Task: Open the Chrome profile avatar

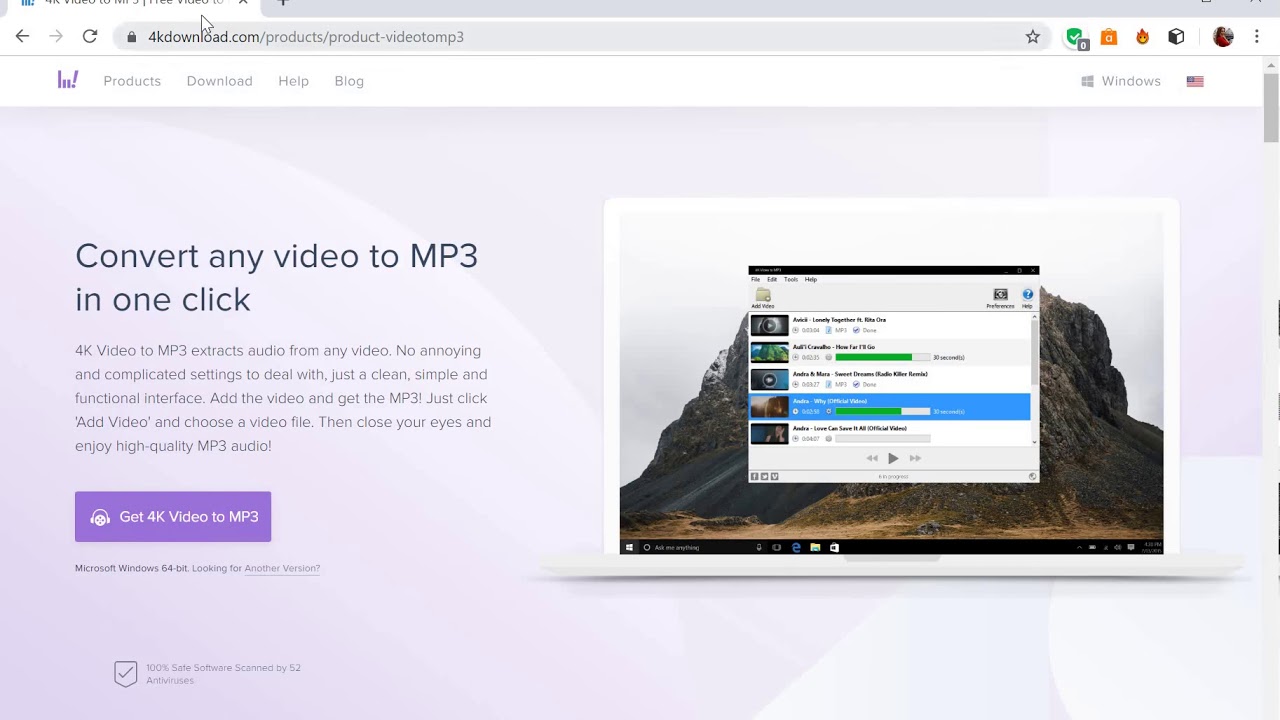Action: pos(1223,37)
